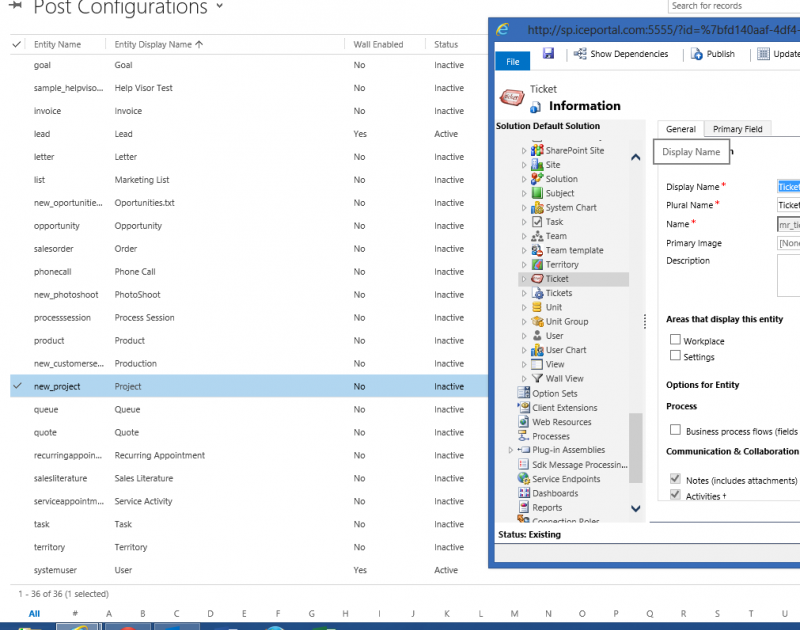This screenshot has width=800, height=630.
Task: Sort by the Wall Enabled column header
Action: 378,44
